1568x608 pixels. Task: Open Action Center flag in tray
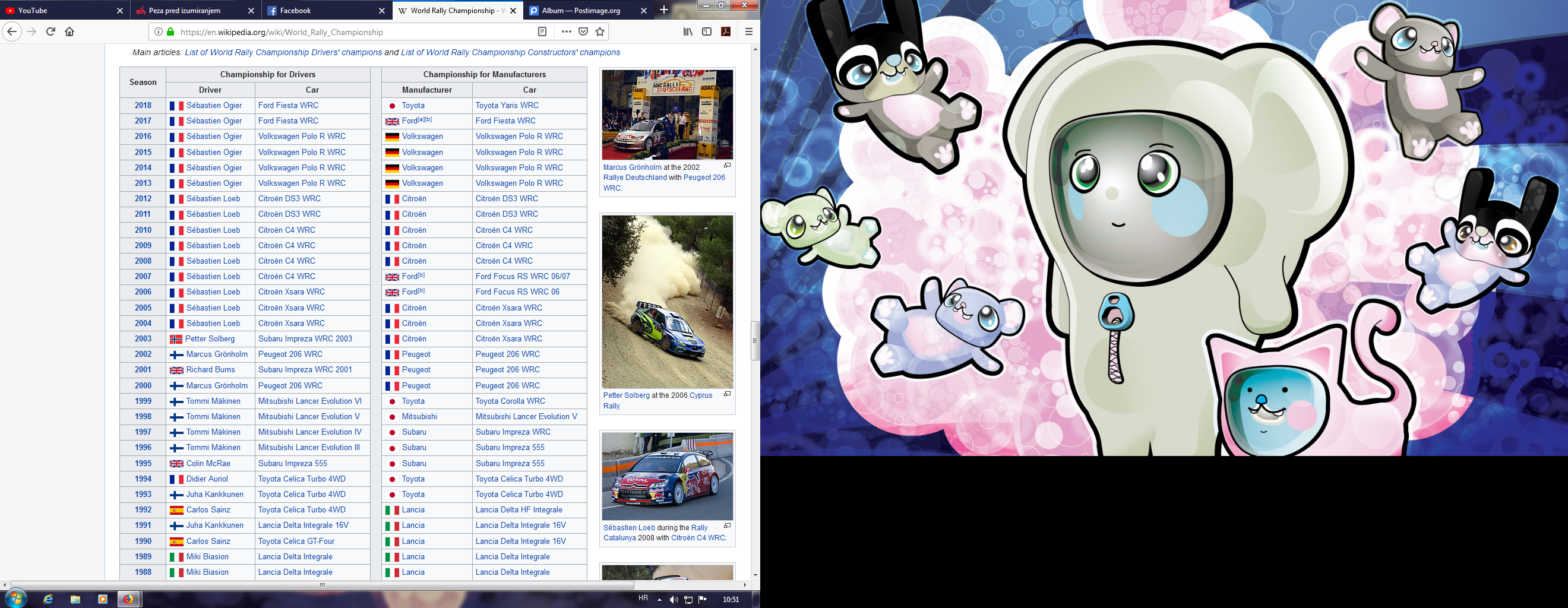tap(703, 600)
